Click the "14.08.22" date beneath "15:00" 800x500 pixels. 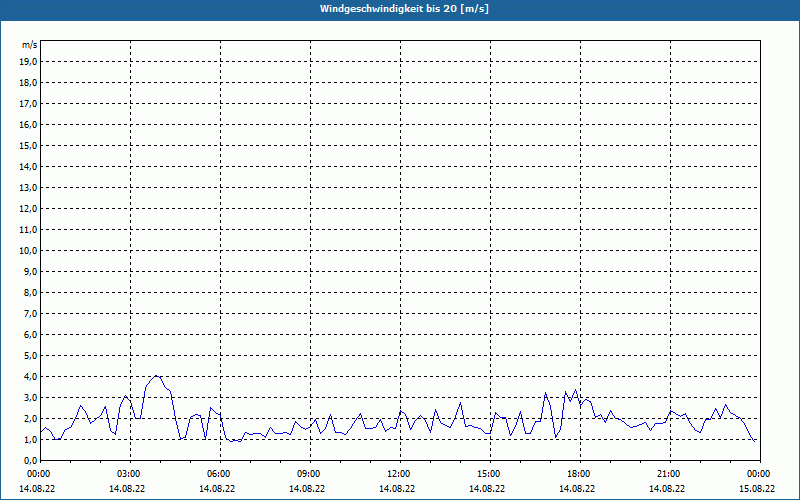click(x=487, y=489)
